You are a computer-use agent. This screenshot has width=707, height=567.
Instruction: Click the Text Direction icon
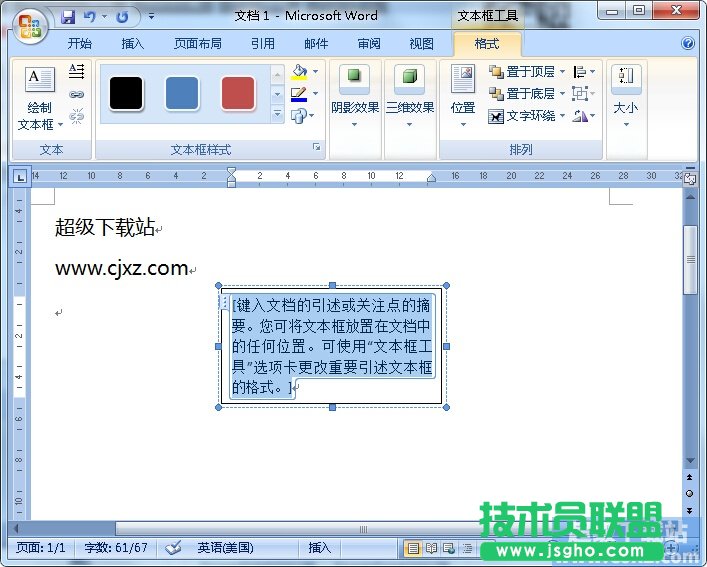tap(77, 72)
